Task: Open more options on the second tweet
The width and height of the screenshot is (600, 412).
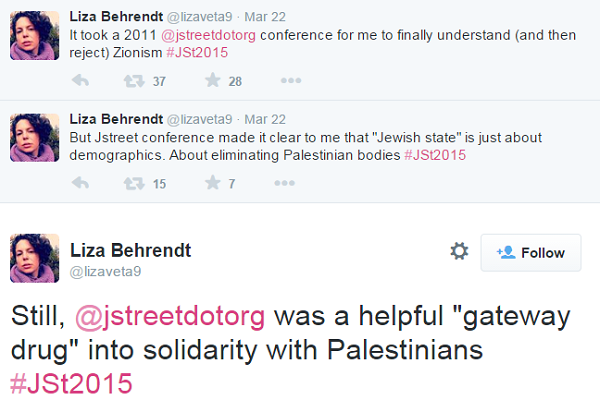Action: click(x=284, y=183)
